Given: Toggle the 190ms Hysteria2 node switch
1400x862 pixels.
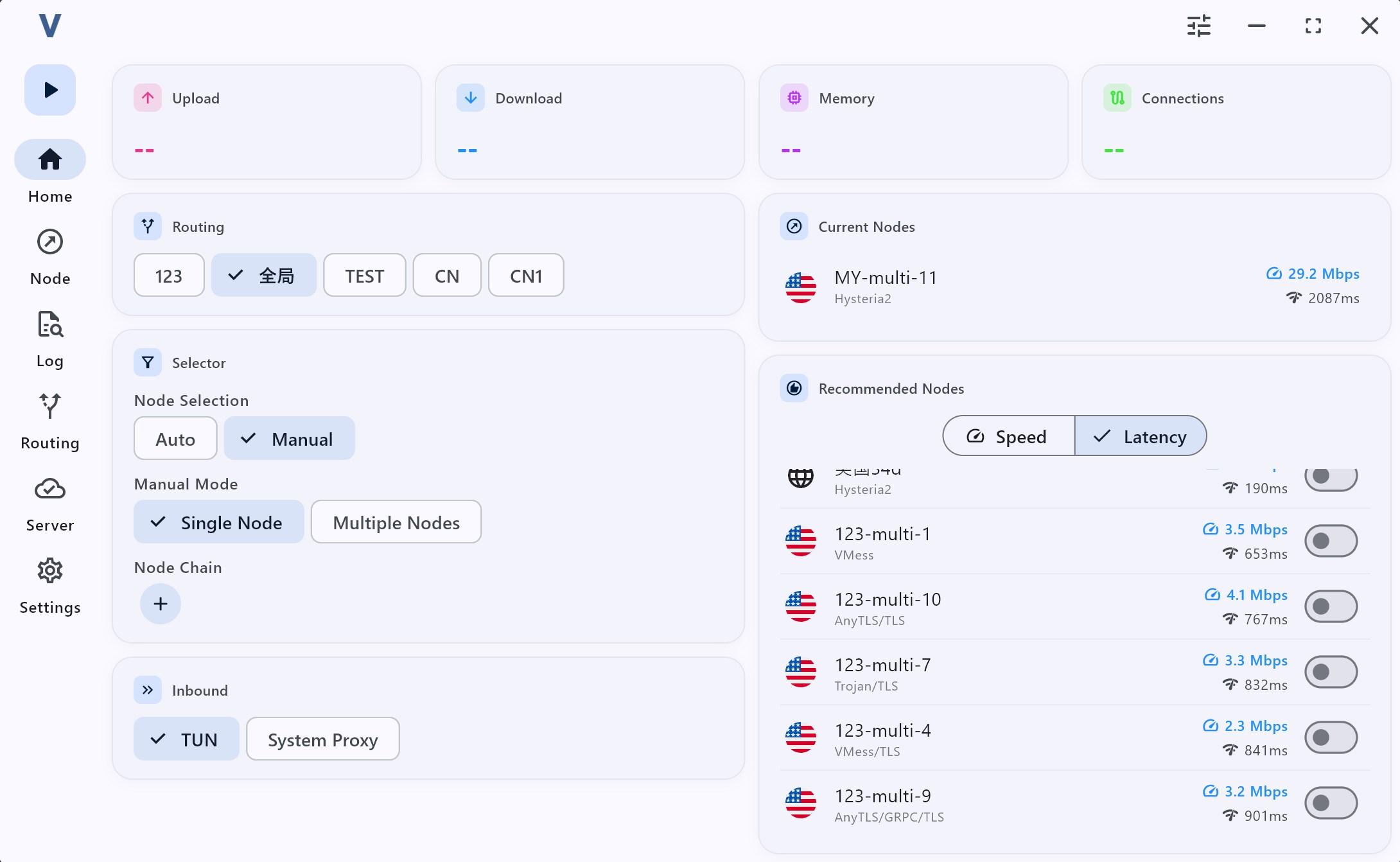Looking at the screenshot, I should point(1331,479).
